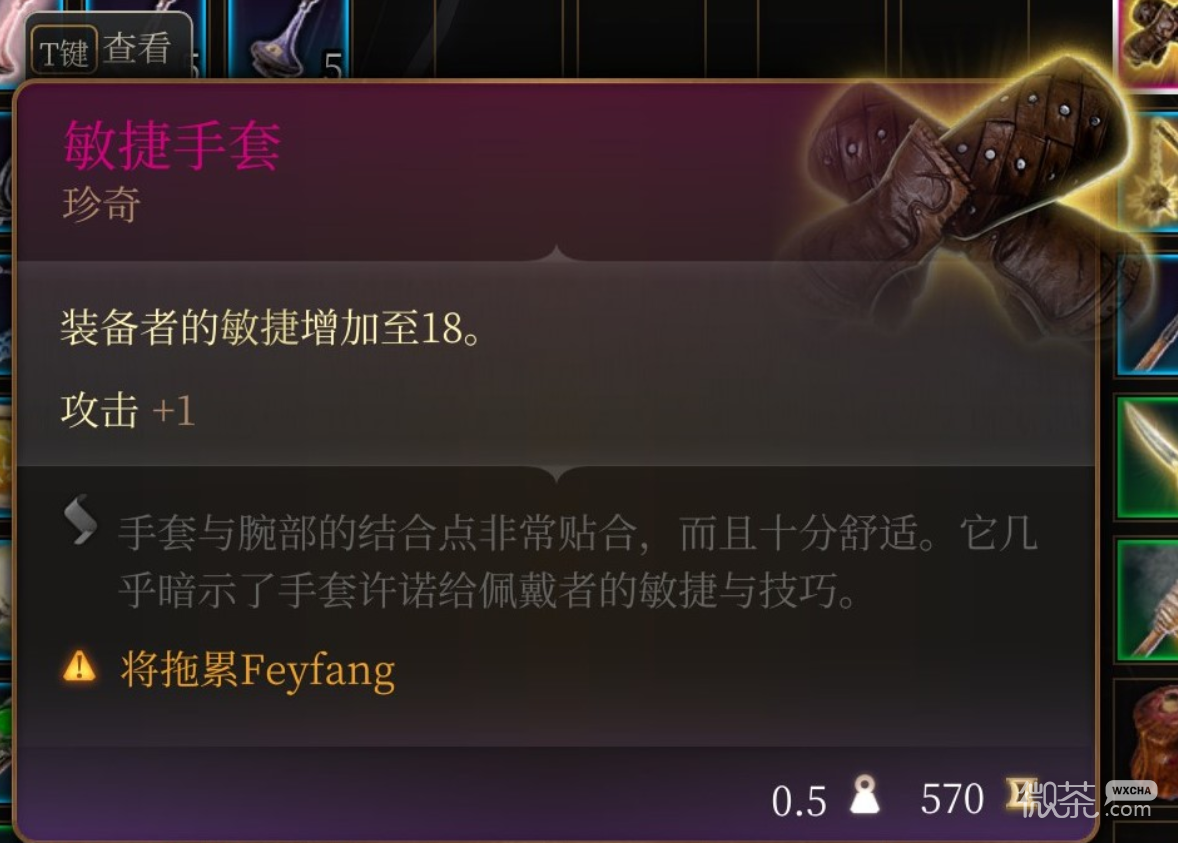Click the 敏捷手套 item title
The image size is (1178, 843).
click(x=172, y=145)
